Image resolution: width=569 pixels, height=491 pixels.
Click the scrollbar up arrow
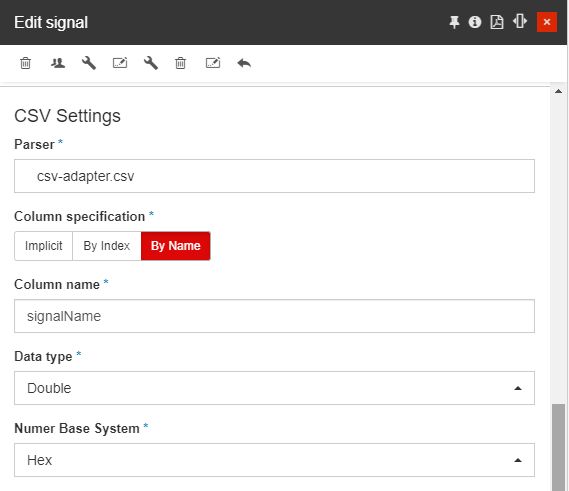coord(558,91)
